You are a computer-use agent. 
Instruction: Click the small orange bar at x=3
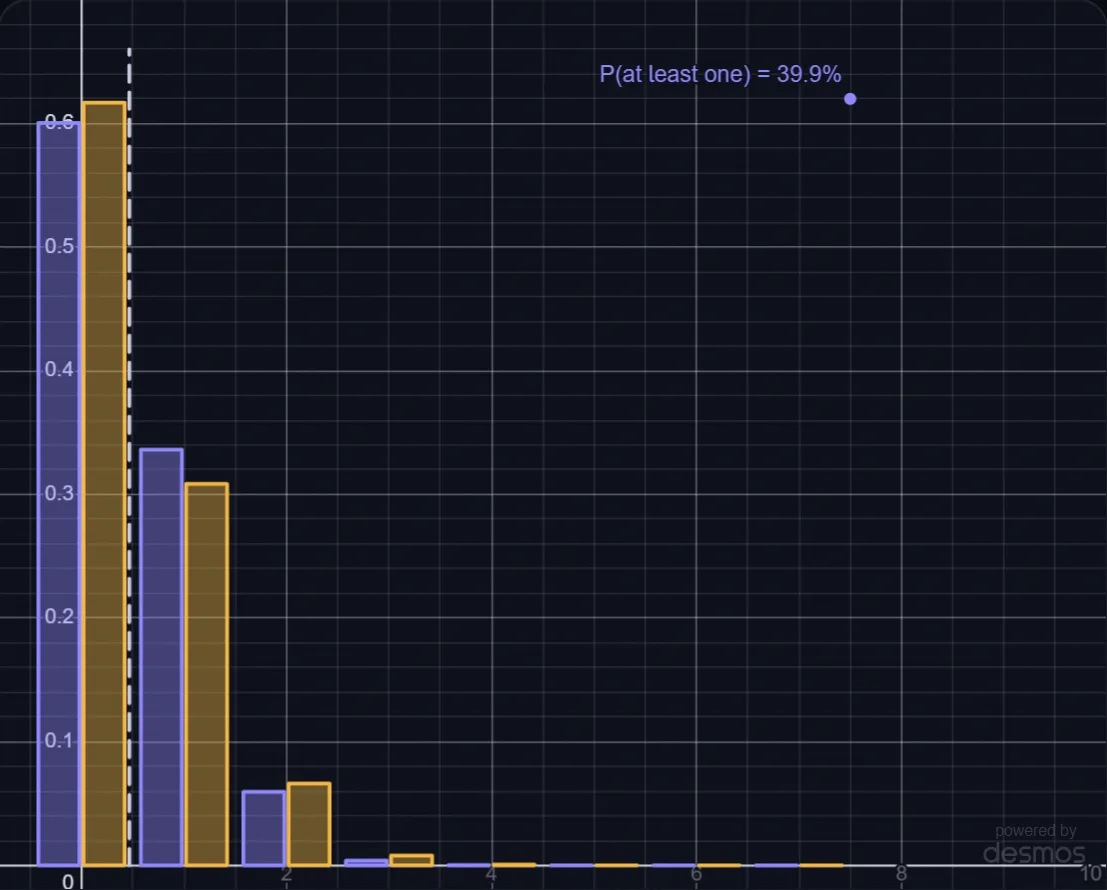[x=412, y=860]
